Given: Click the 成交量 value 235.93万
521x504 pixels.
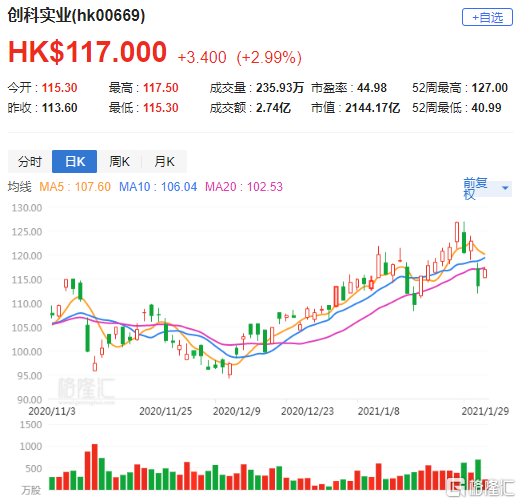Looking at the screenshot, I should pos(280,88).
